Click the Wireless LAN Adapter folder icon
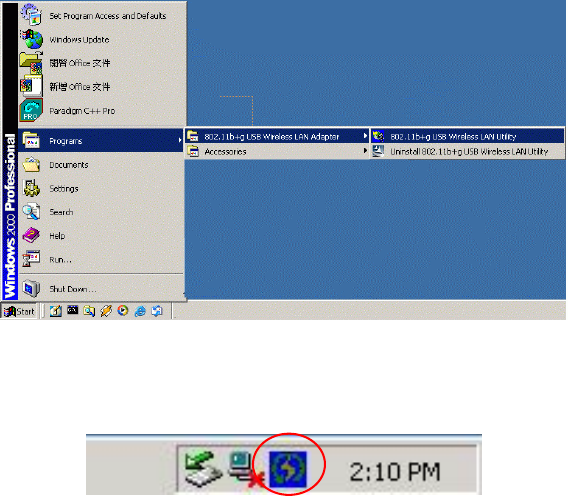Image resolution: width=568 pixels, height=496 pixels. [x=193, y=137]
